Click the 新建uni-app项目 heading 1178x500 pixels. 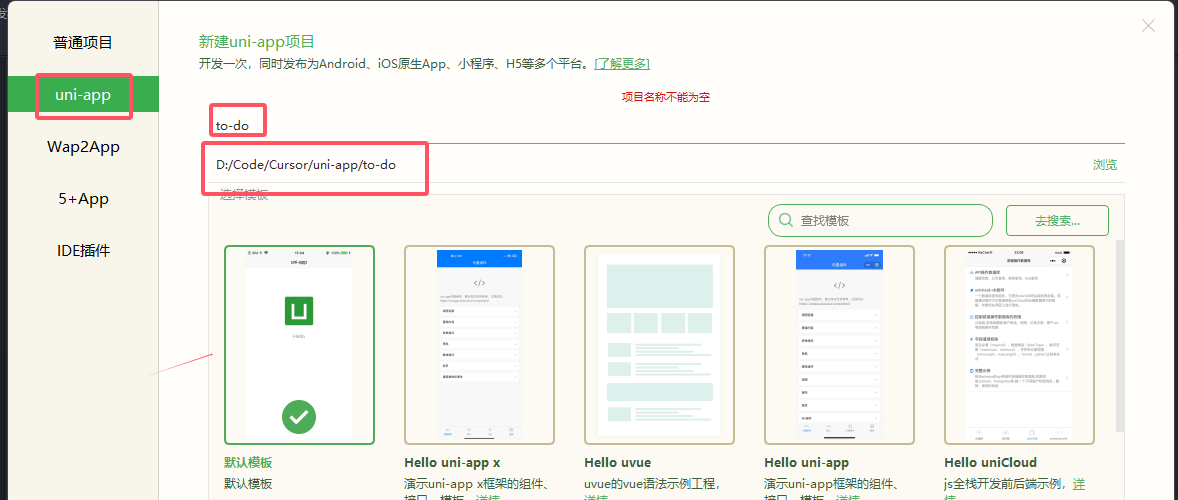click(256, 41)
